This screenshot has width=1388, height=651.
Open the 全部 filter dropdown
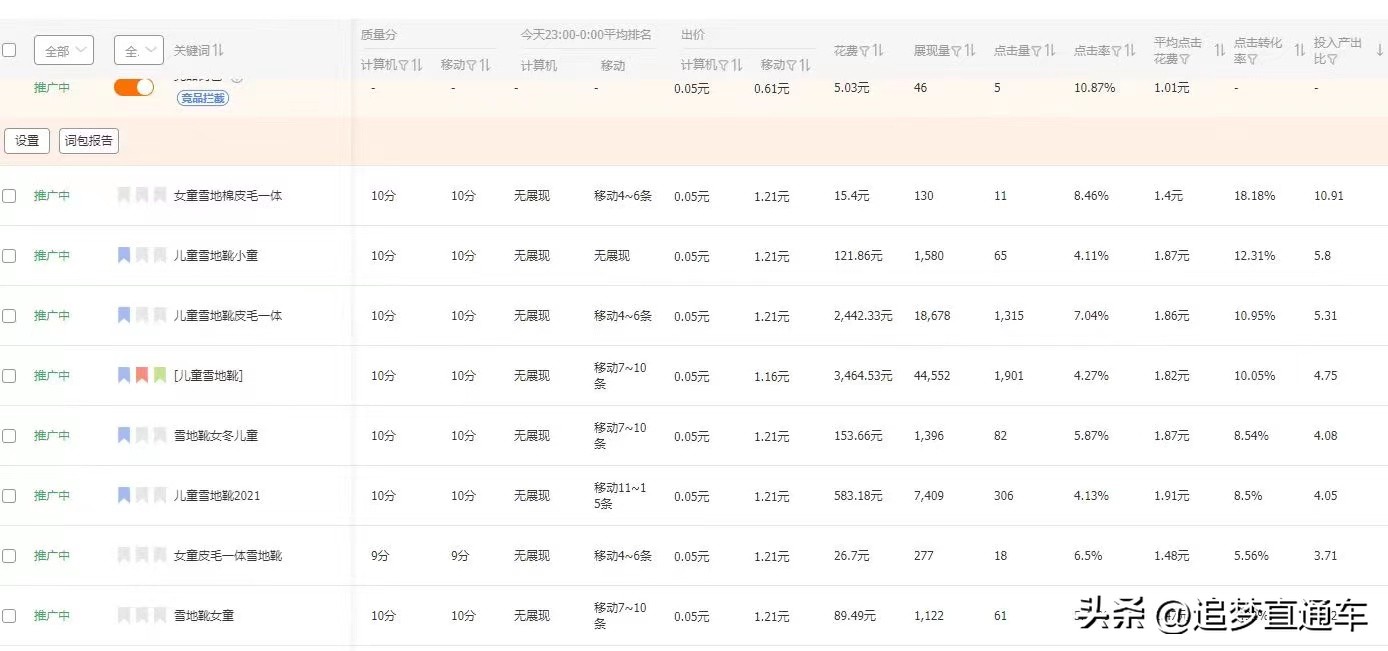(64, 50)
